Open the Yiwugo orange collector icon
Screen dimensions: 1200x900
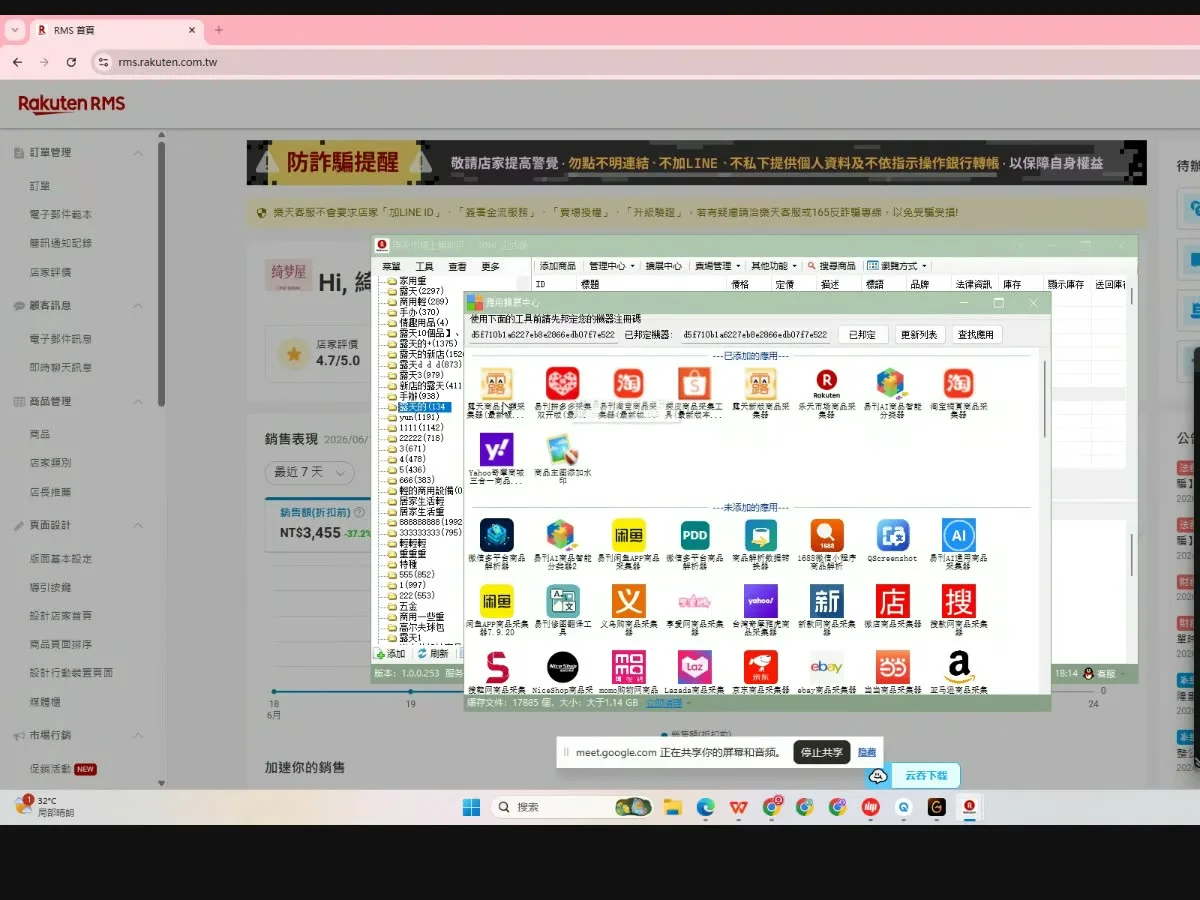point(628,601)
